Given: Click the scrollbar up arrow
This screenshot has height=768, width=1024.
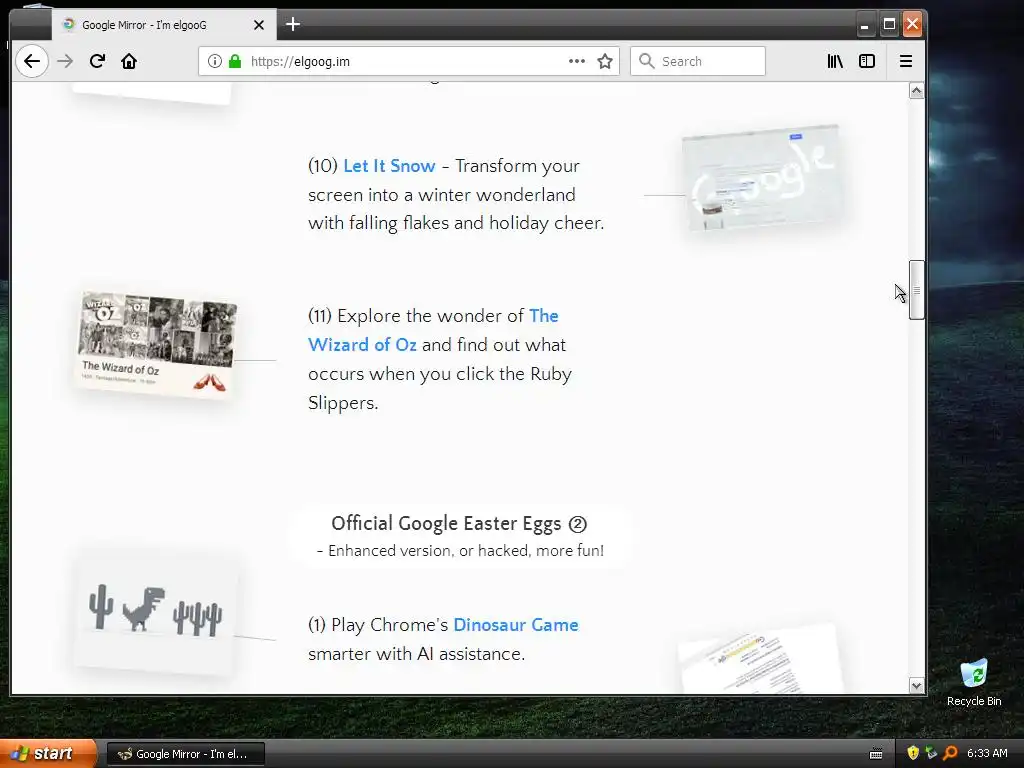Looking at the screenshot, I should (x=916, y=91).
